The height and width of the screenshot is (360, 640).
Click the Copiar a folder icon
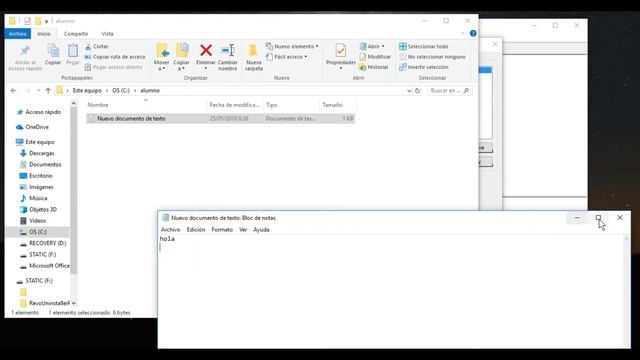[182, 51]
